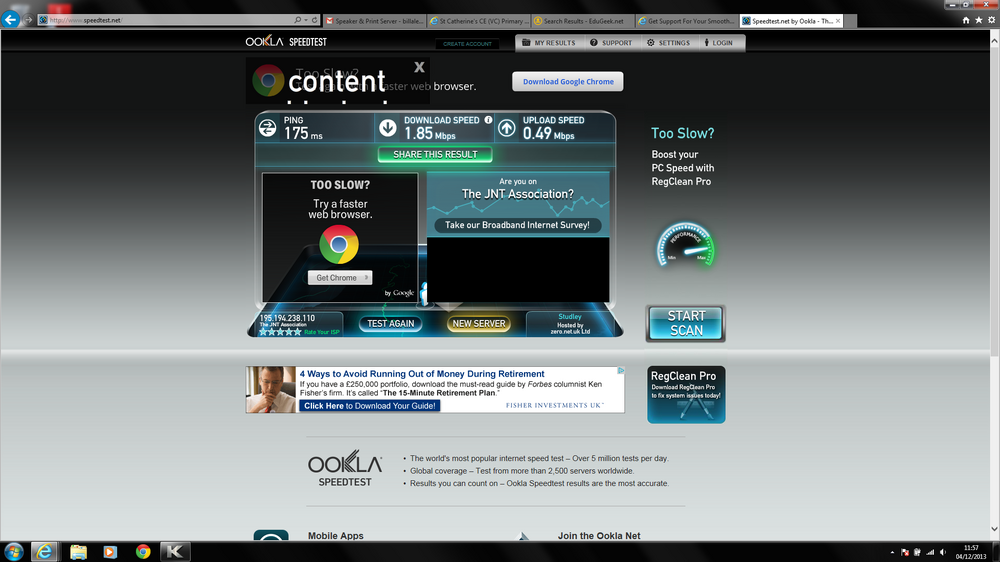Open 4 Ways to Avoid Running Out of Money link

(422, 374)
